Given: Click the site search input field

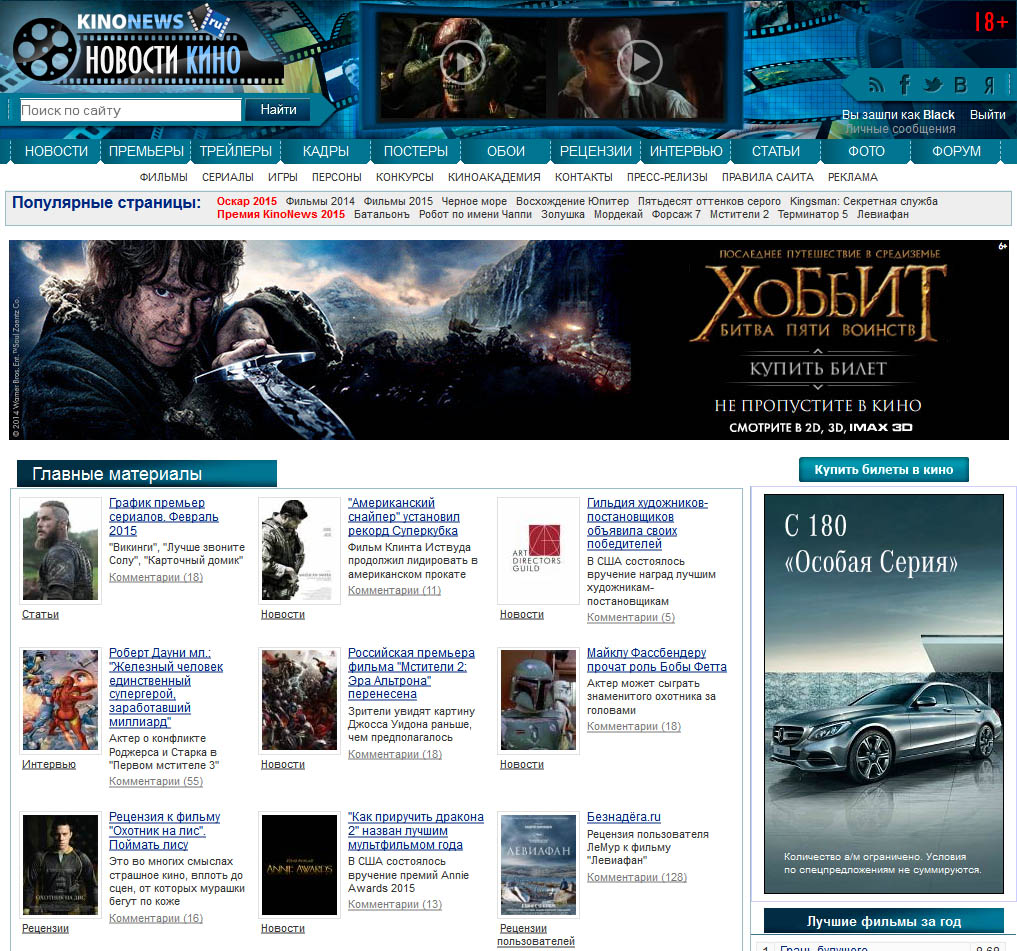Looking at the screenshot, I should (130, 110).
